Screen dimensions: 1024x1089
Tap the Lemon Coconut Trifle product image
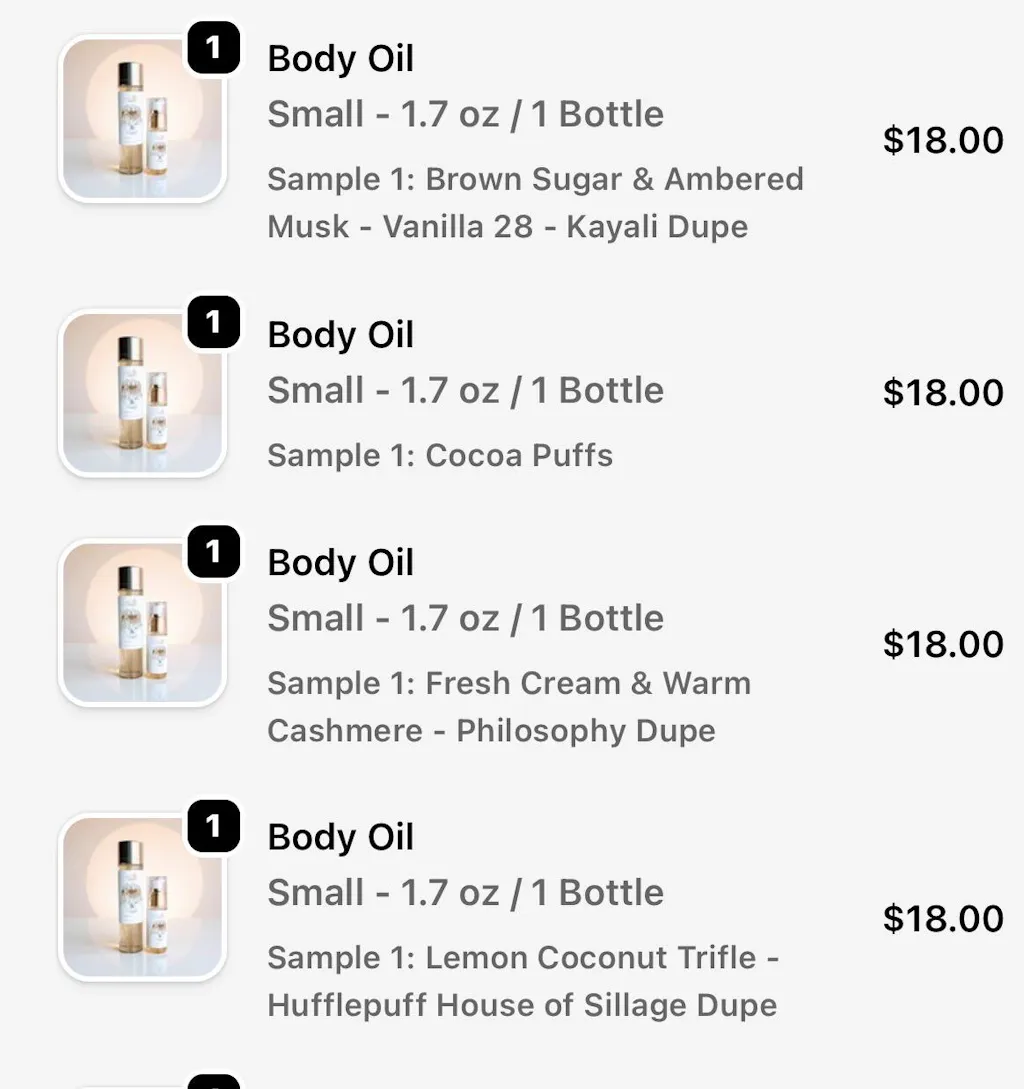(142, 897)
